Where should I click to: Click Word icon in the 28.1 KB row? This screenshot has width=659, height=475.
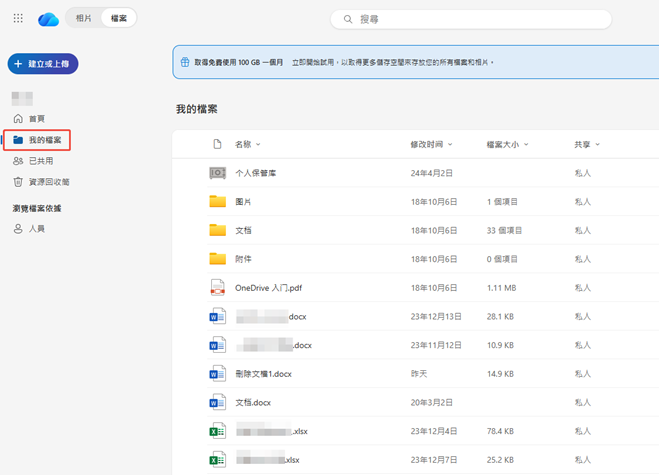point(218,316)
